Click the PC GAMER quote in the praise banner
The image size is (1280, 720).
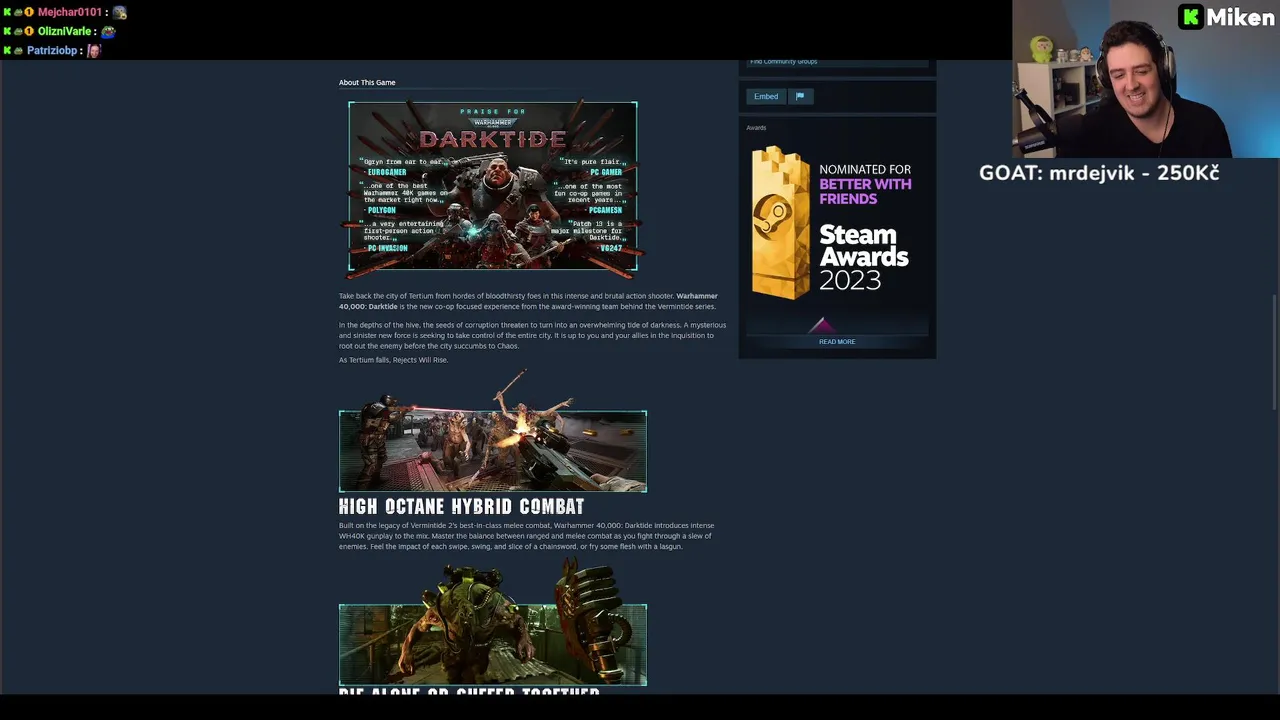pyautogui.click(x=594, y=166)
